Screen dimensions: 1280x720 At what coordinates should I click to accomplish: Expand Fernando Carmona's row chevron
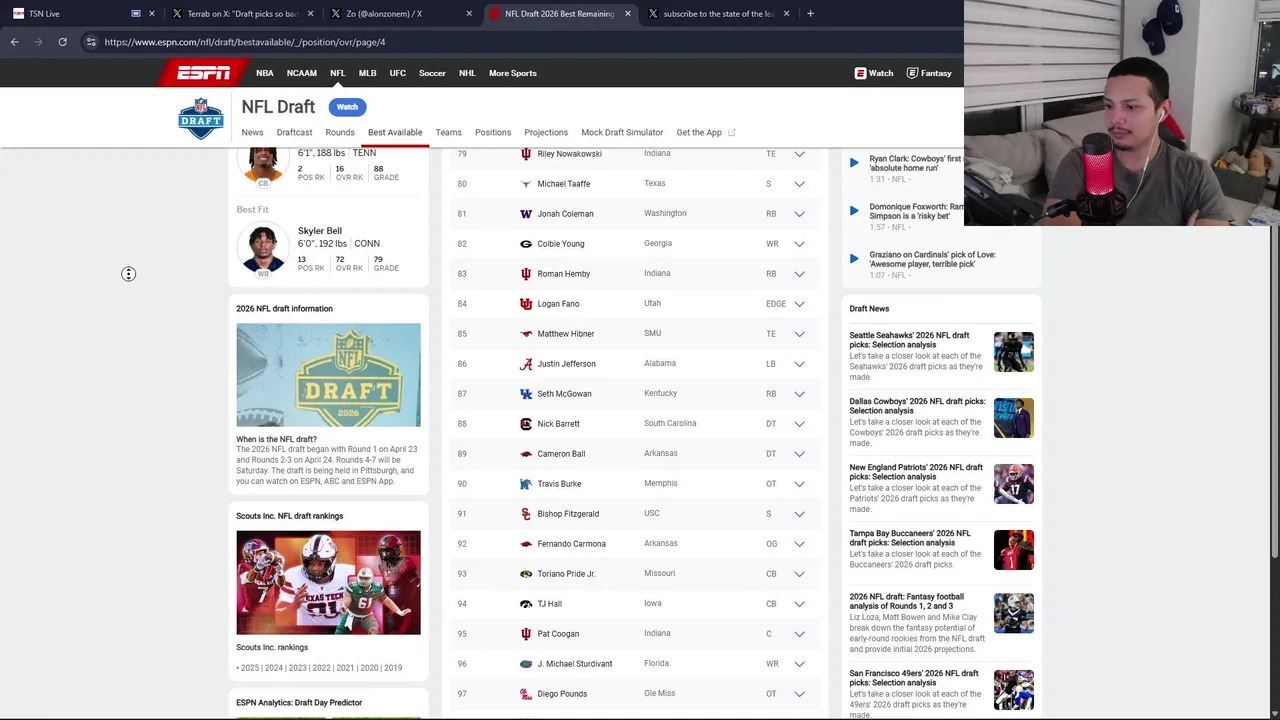coord(799,544)
